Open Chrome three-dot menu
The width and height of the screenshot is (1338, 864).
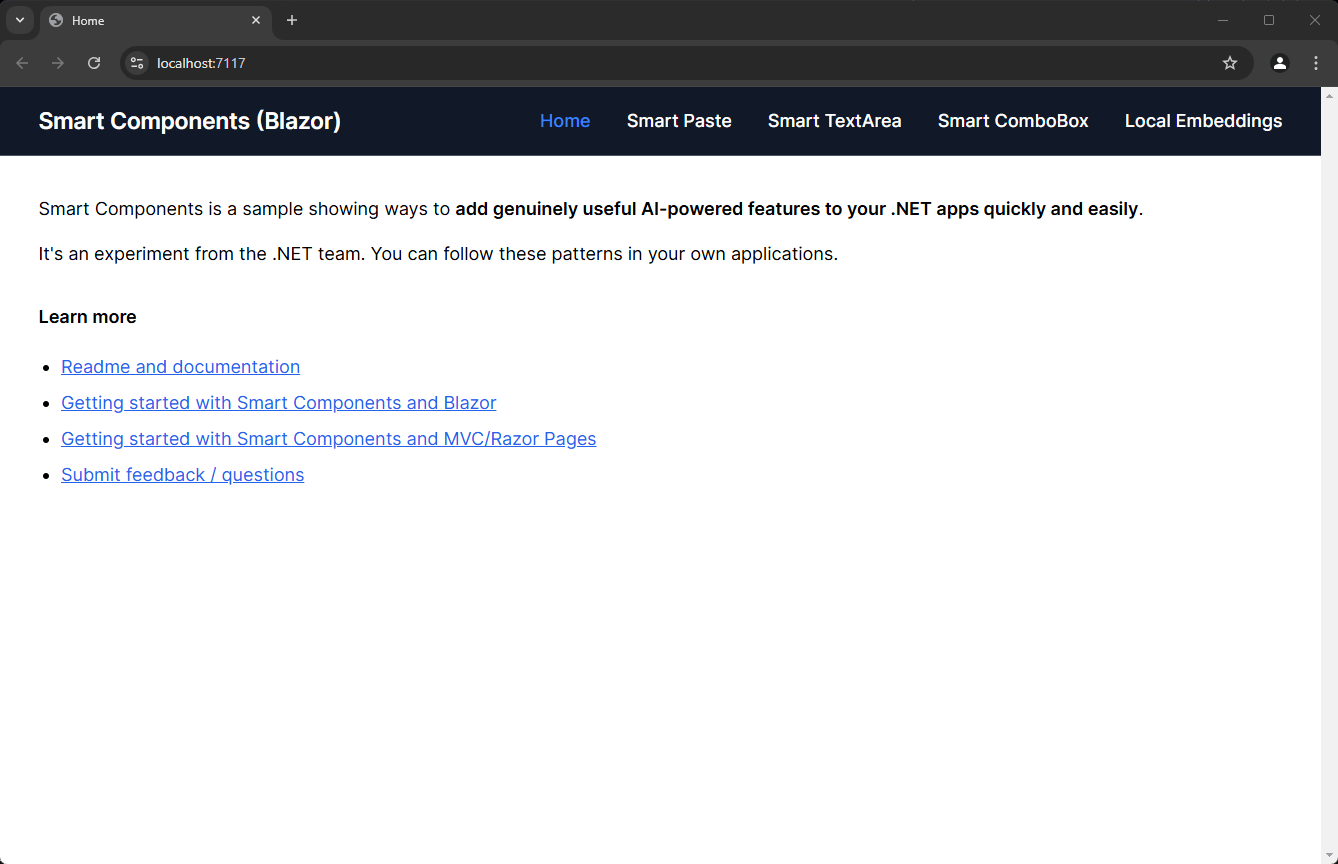pos(1316,63)
